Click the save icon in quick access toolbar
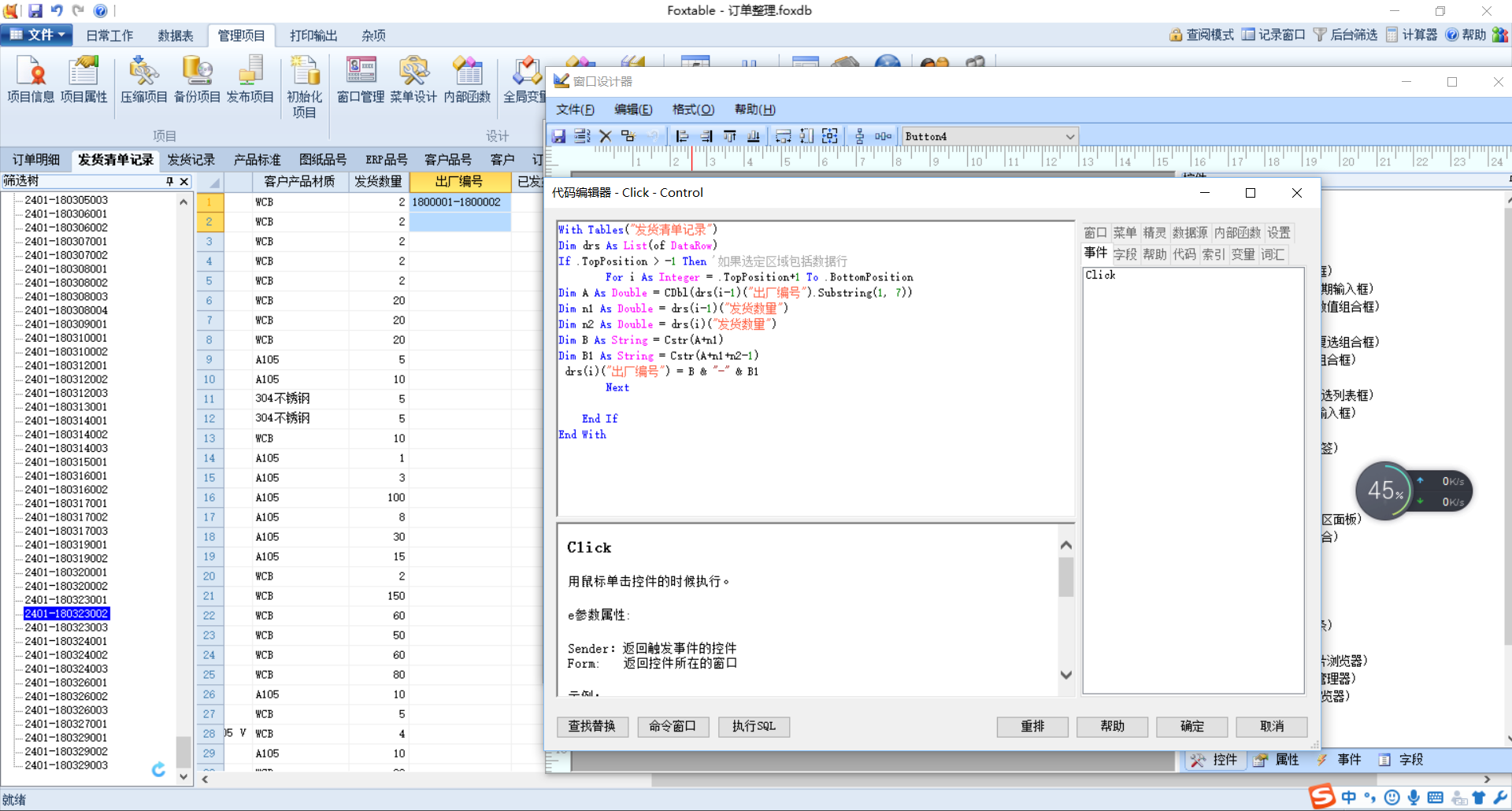1512x811 pixels. pyautogui.click(x=35, y=10)
